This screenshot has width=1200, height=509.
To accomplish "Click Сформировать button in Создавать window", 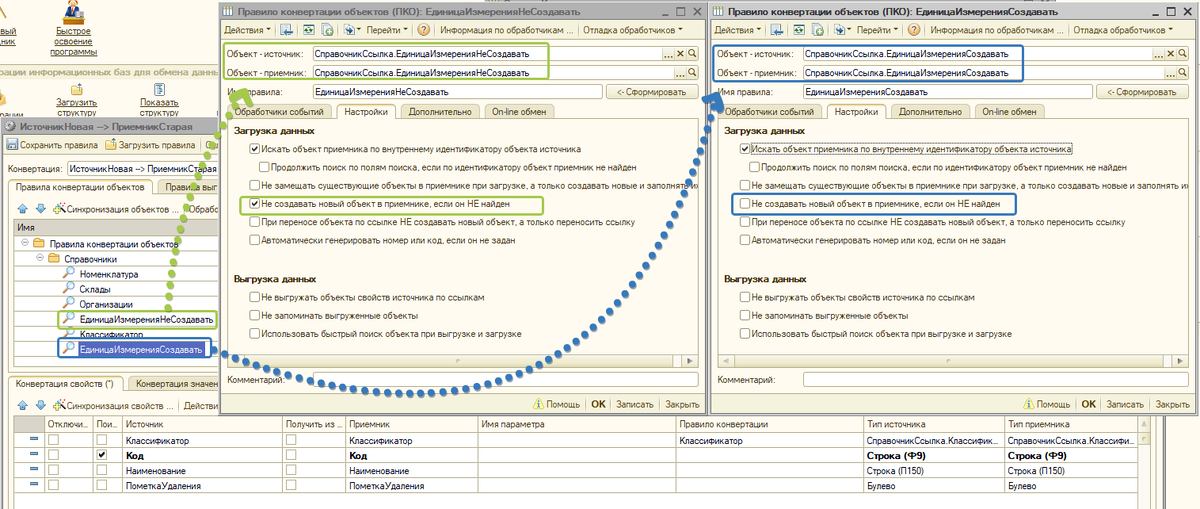I will [1144, 91].
